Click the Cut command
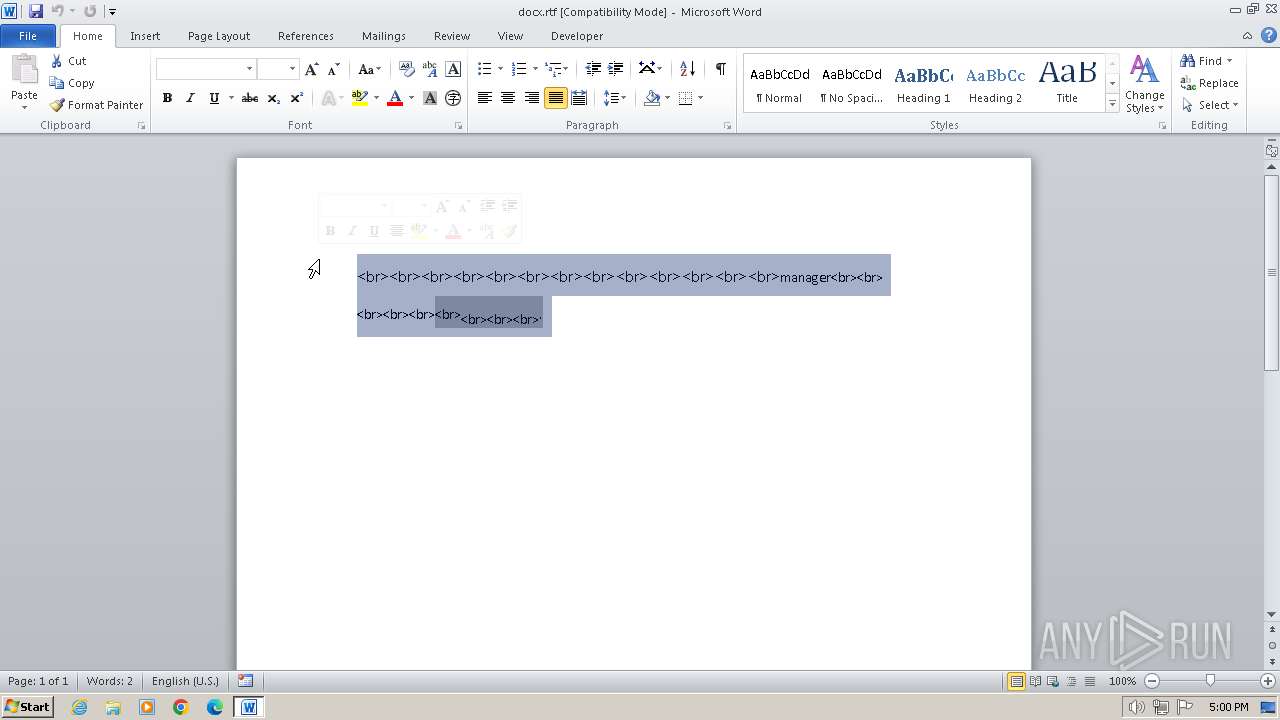The width and height of the screenshot is (1280, 720). [69, 61]
